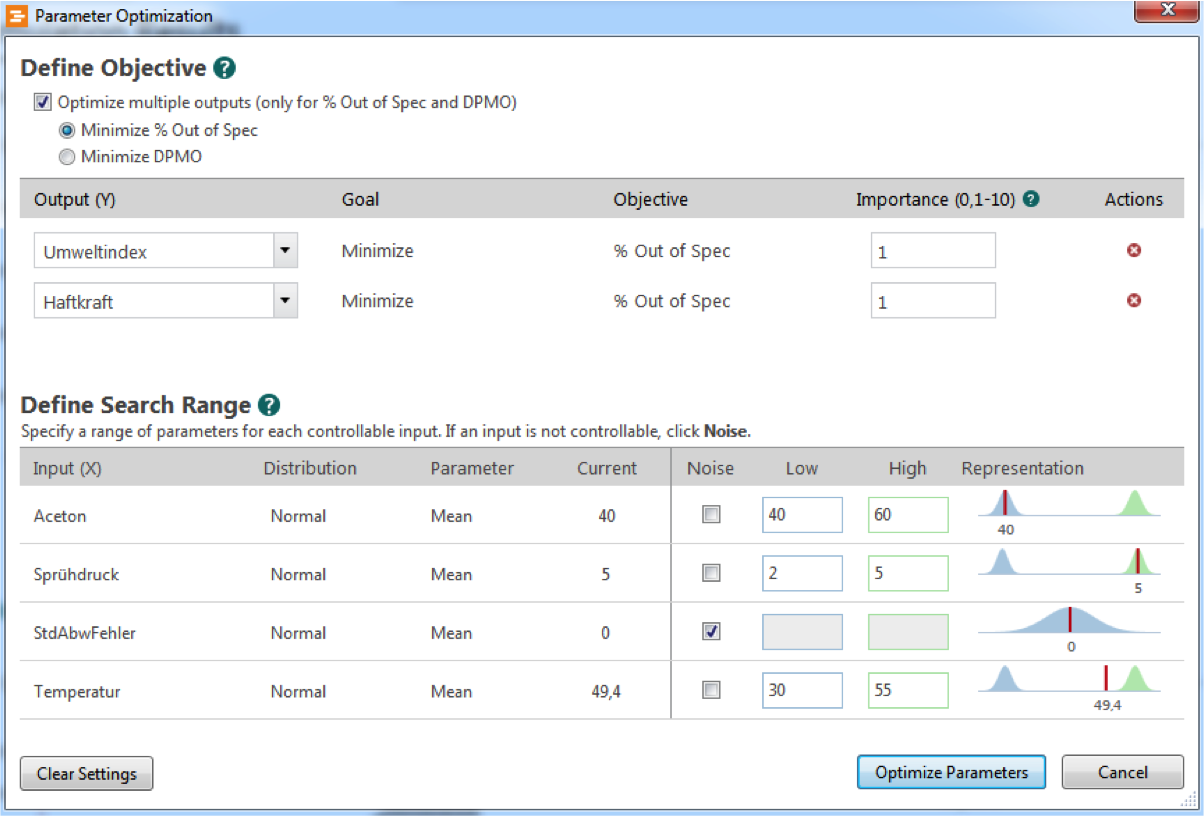
Task: Click Aceton Low value field
Action: click(x=802, y=516)
